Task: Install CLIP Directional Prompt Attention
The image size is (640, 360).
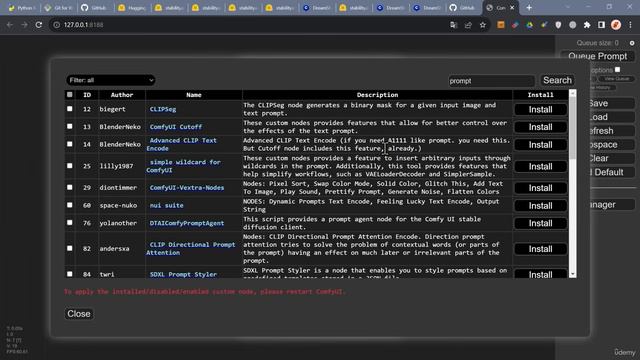Action: [x=540, y=249]
